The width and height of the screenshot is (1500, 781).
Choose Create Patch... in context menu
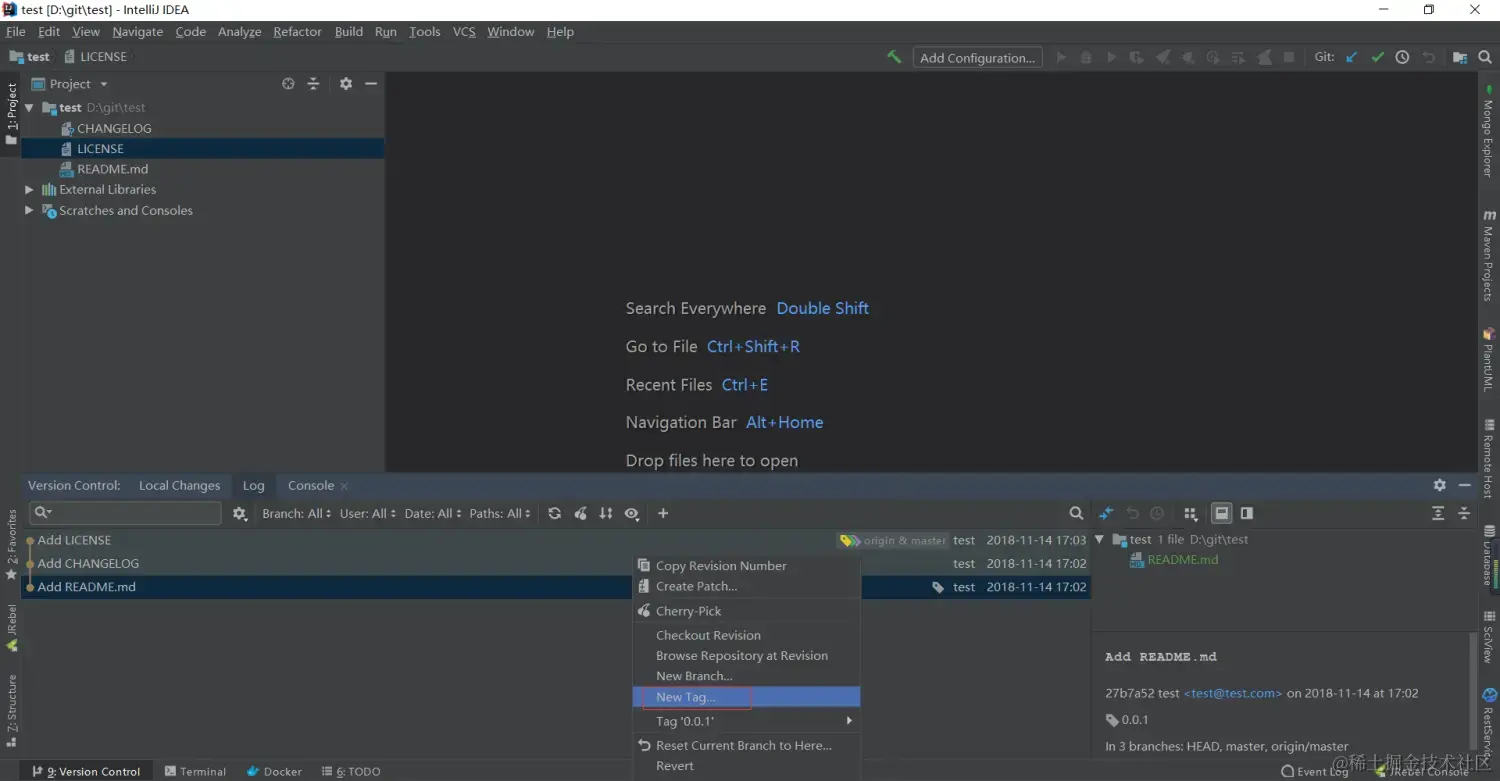pos(747,586)
